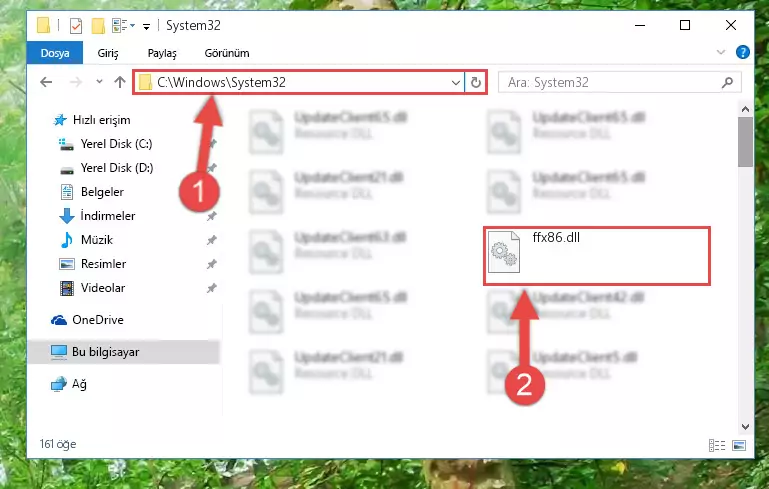Image resolution: width=769 pixels, height=489 pixels.
Task: Open the Help question mark icon
Action: pos(743,52)
